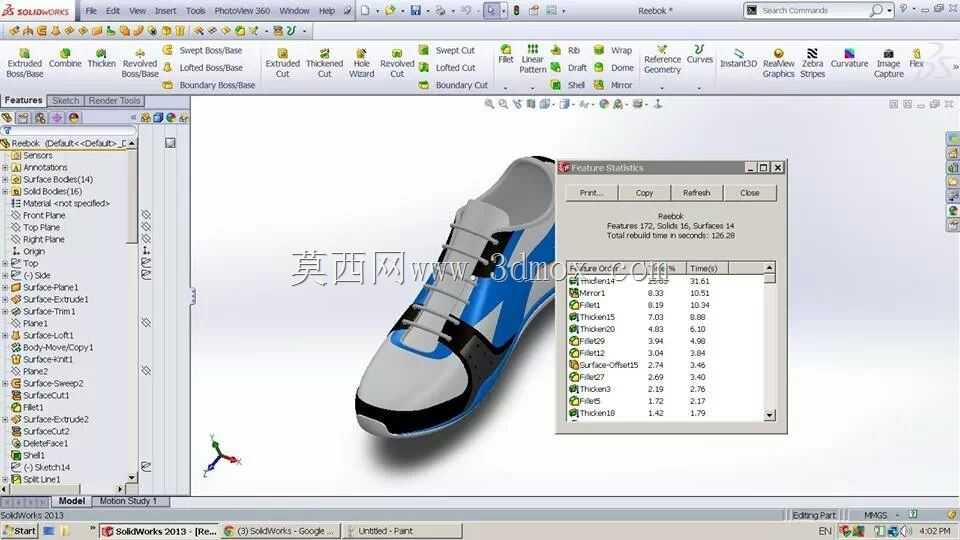The image size is (960, 540).
Task: Select the Revolved Cut tool
Action: [x=397, y=63]
